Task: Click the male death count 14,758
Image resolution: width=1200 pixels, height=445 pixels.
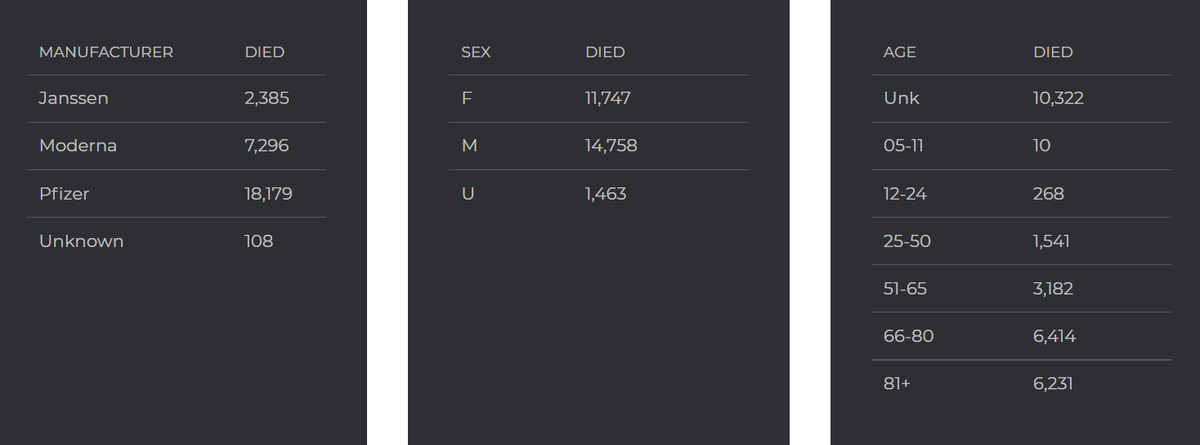Action: (x=611, y=145)
